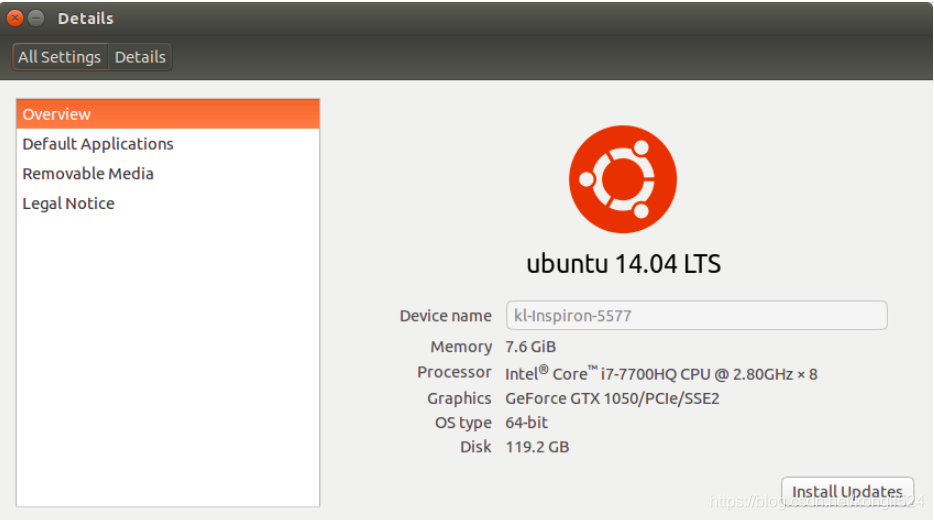Click the ubuntu 14.04 LTS heading
934x520 pixels.
click(x=623, y=264)
